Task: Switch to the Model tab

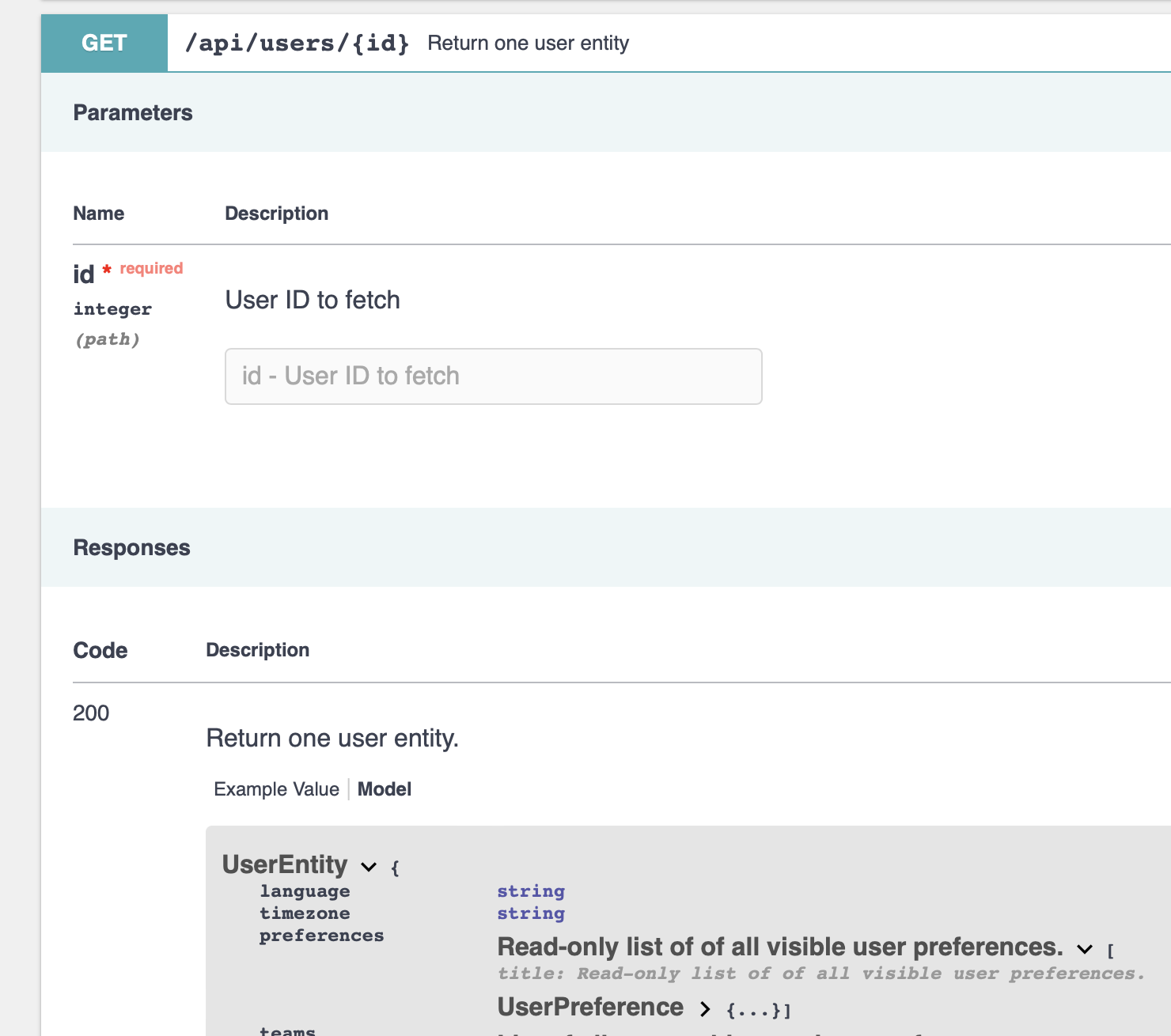Action: click(x=384, y=788)
